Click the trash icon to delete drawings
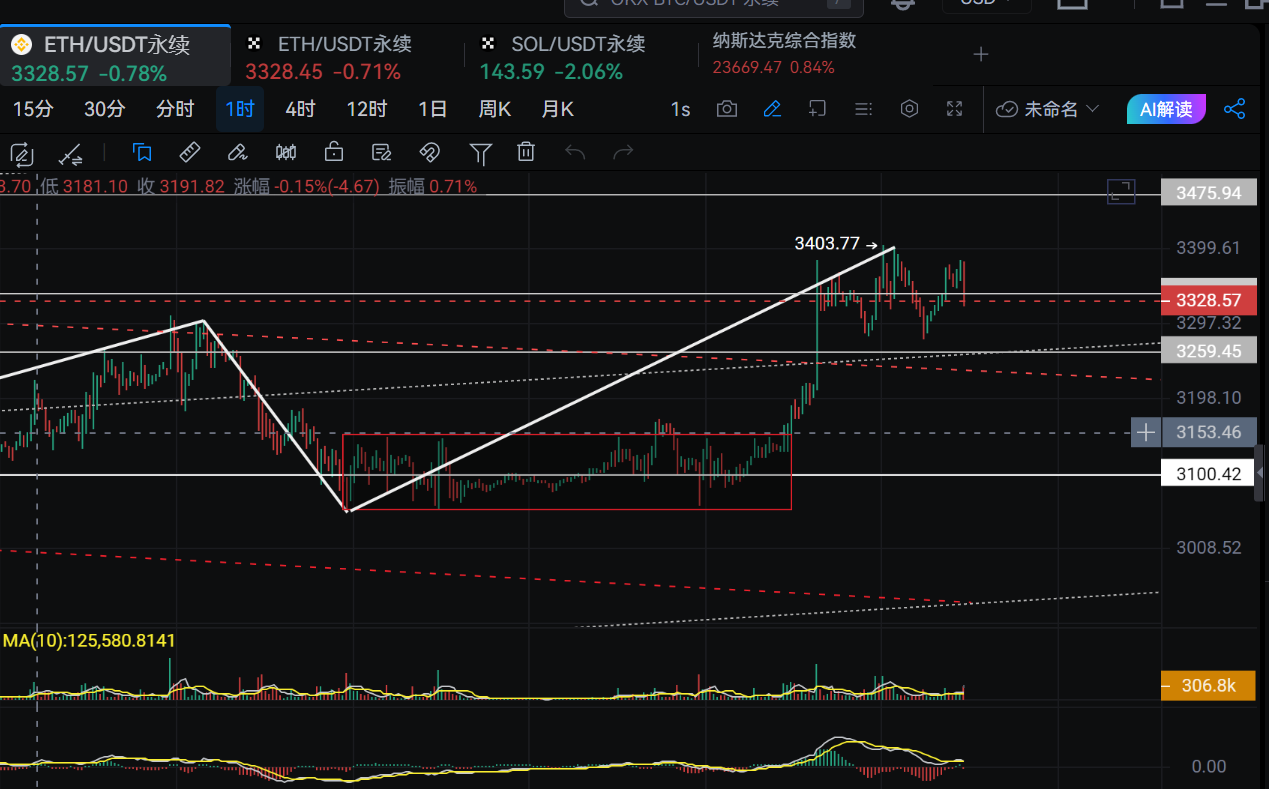This screenshot has height=789, width=1269. point(526,152)
